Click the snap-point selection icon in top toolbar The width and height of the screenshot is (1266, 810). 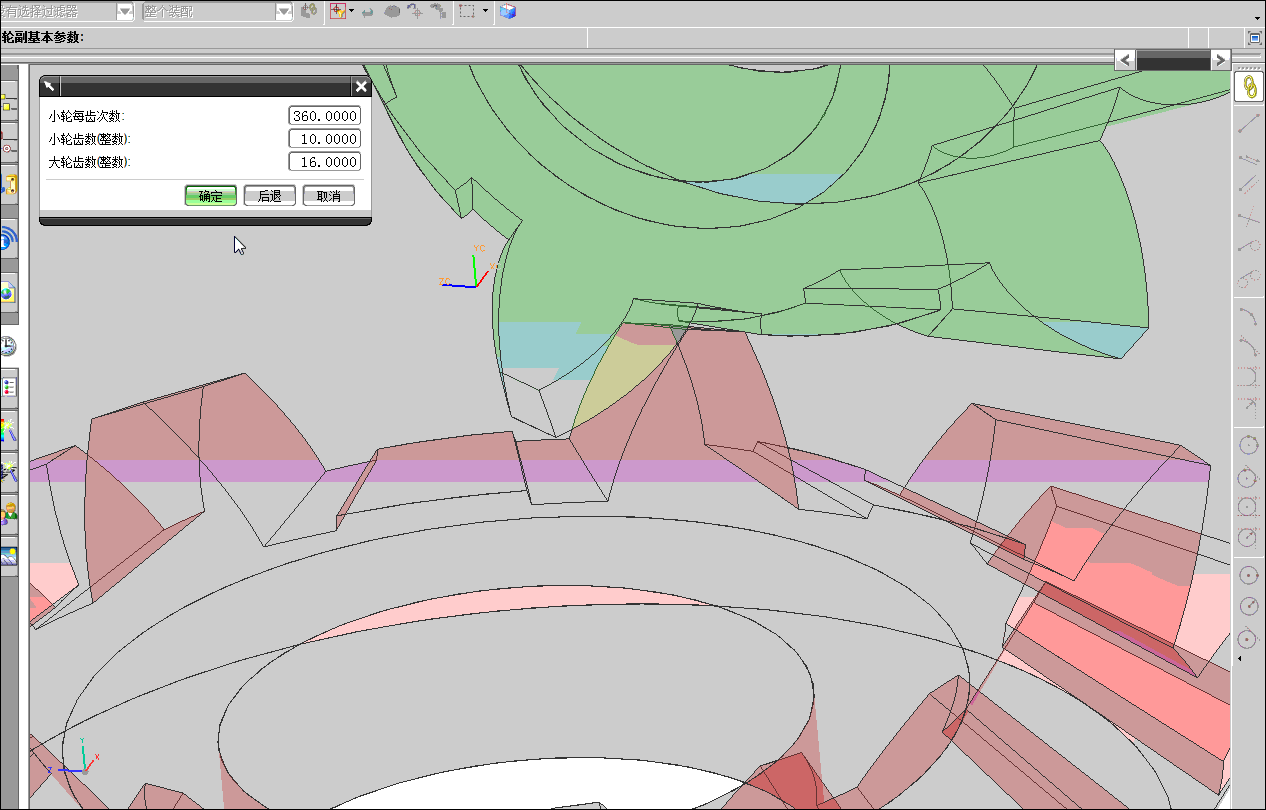[337, 11]
